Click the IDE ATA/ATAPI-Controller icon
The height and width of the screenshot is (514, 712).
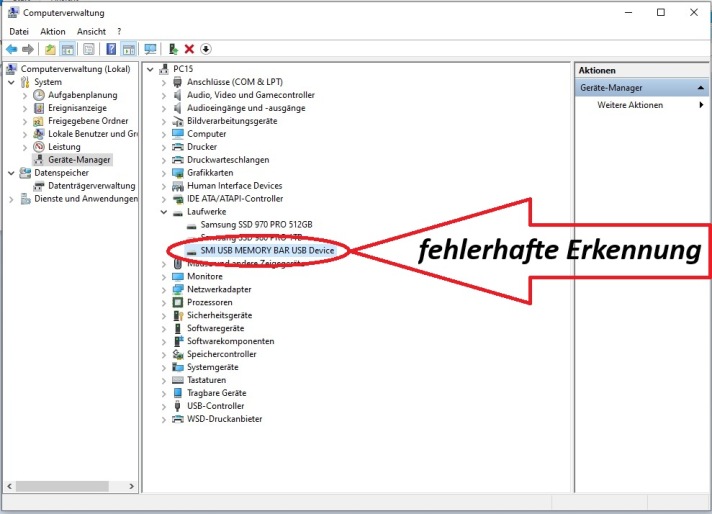pos(178,199)
